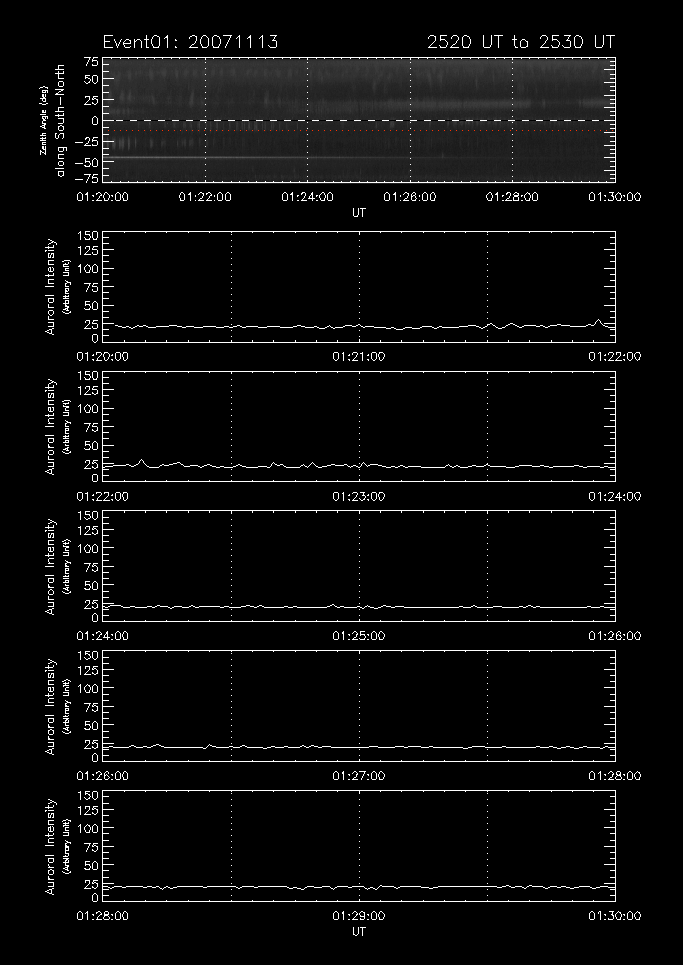The height and width of the screenshot is (965, 683).
Task: Click the "01:29:00" time axis label
Action: click(359, 916)
